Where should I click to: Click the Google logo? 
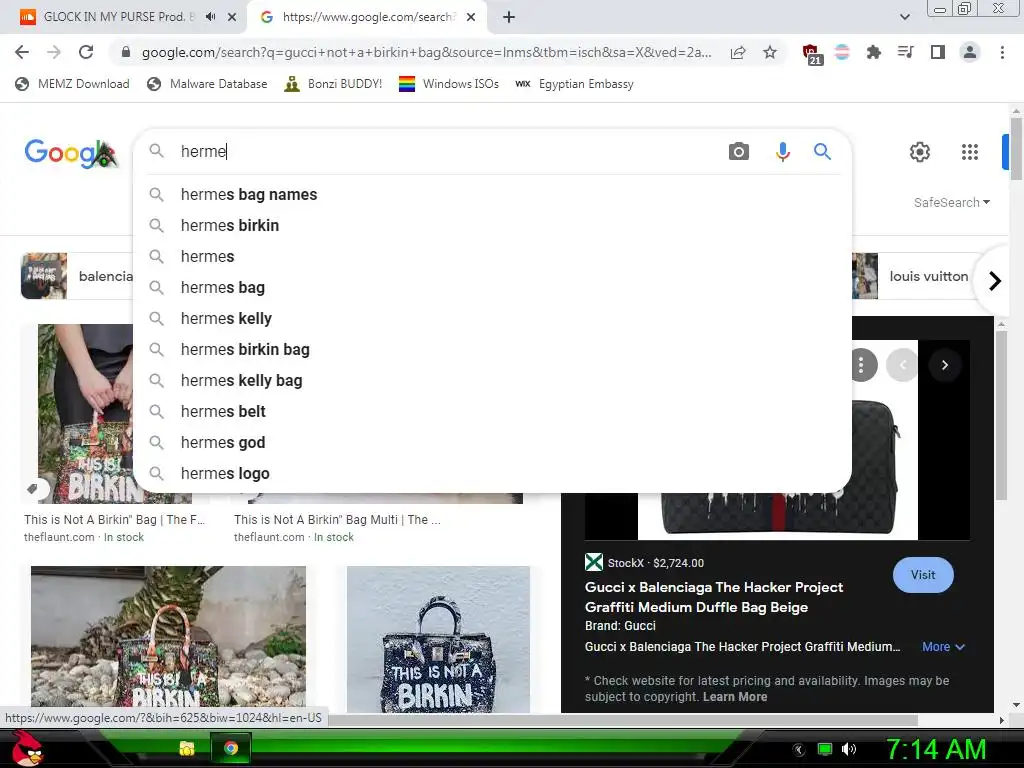point(71,153)
